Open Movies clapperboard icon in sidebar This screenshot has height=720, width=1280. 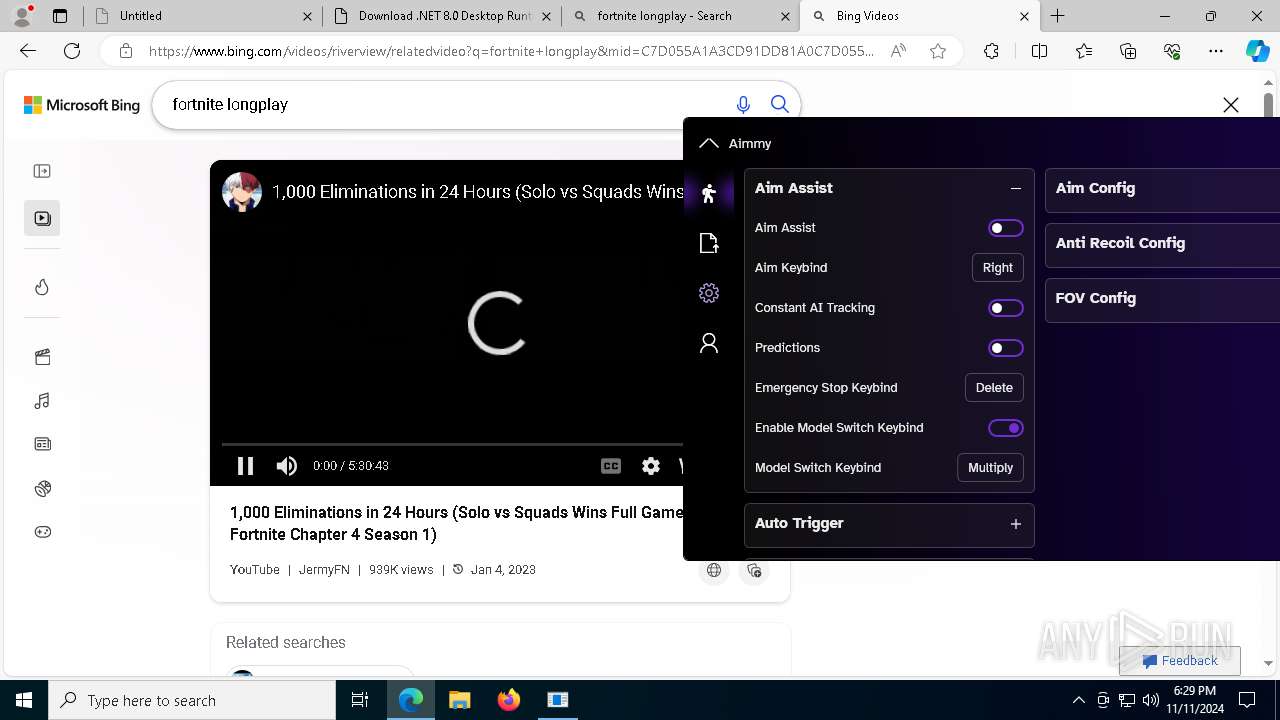point(42,357)
